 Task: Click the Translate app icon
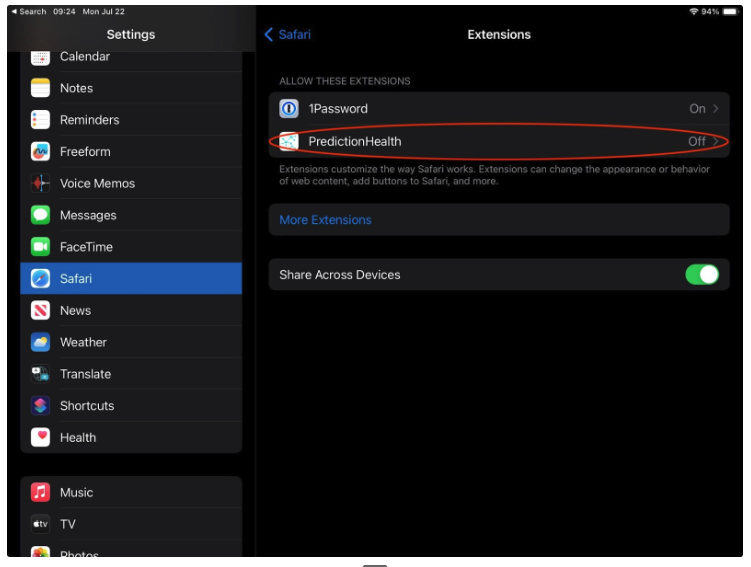40,374
